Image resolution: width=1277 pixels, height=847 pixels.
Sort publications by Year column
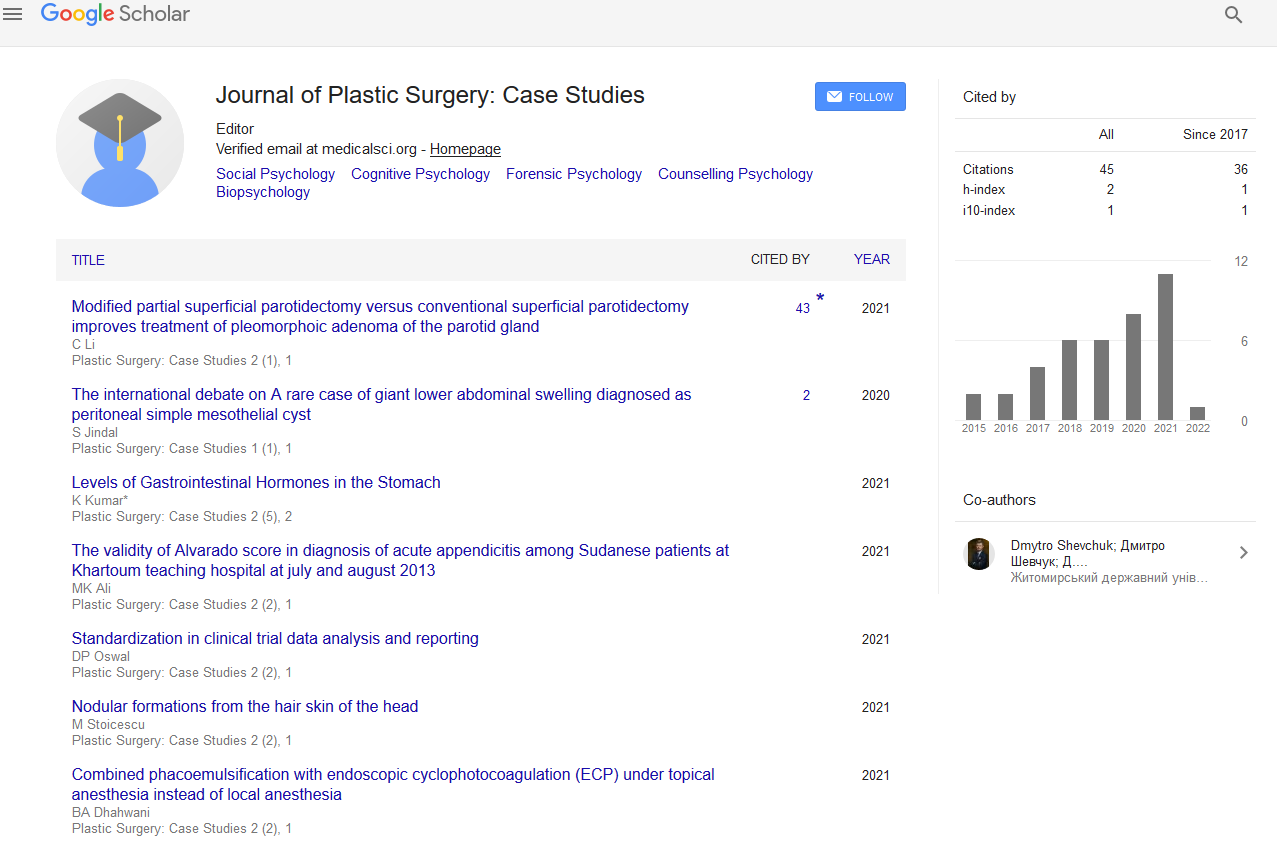(x=871, y=259)
